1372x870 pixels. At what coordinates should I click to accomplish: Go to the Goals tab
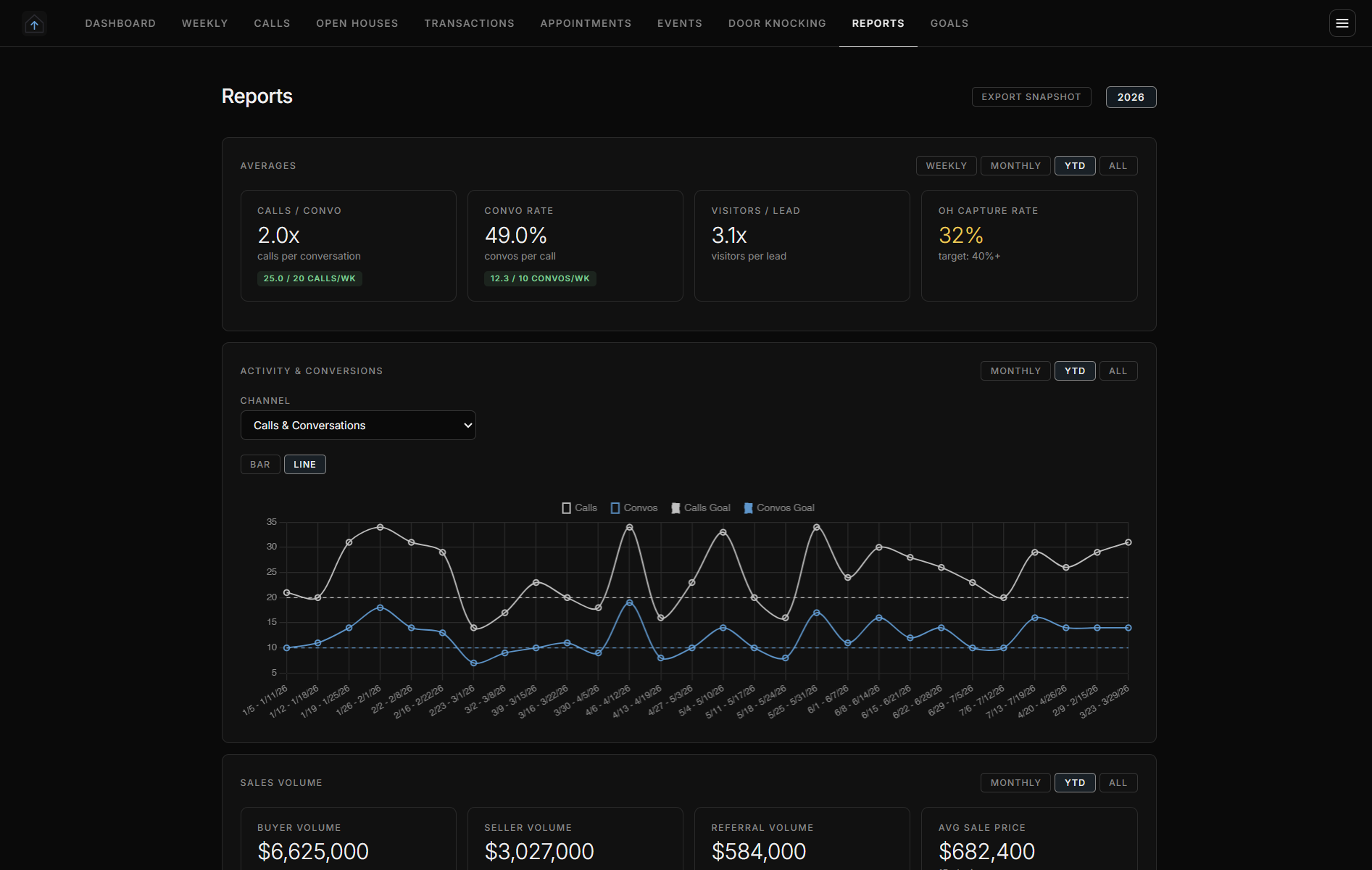click(x=949, y=23)
